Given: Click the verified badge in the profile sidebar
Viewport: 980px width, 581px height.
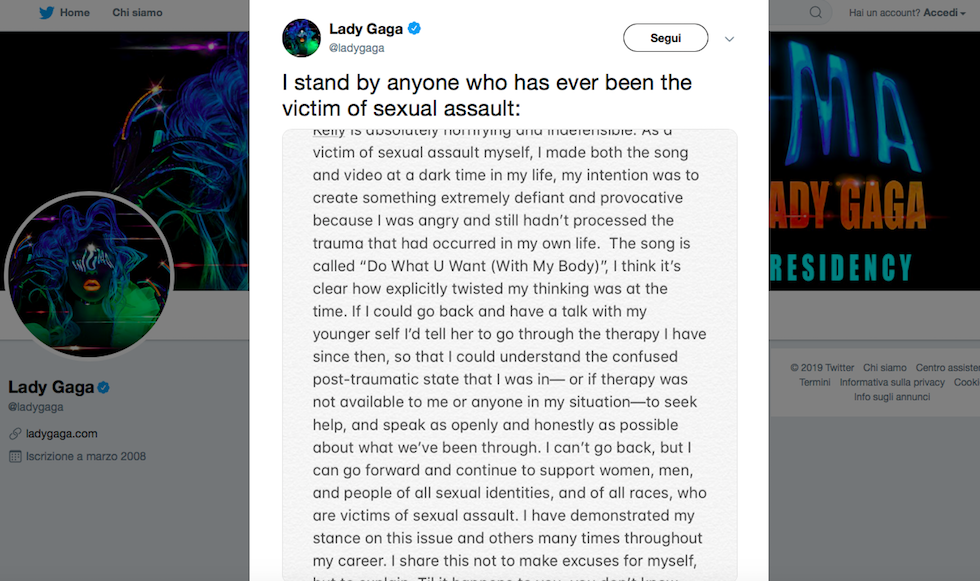Looking at the screenshot, I should [102, 387].
